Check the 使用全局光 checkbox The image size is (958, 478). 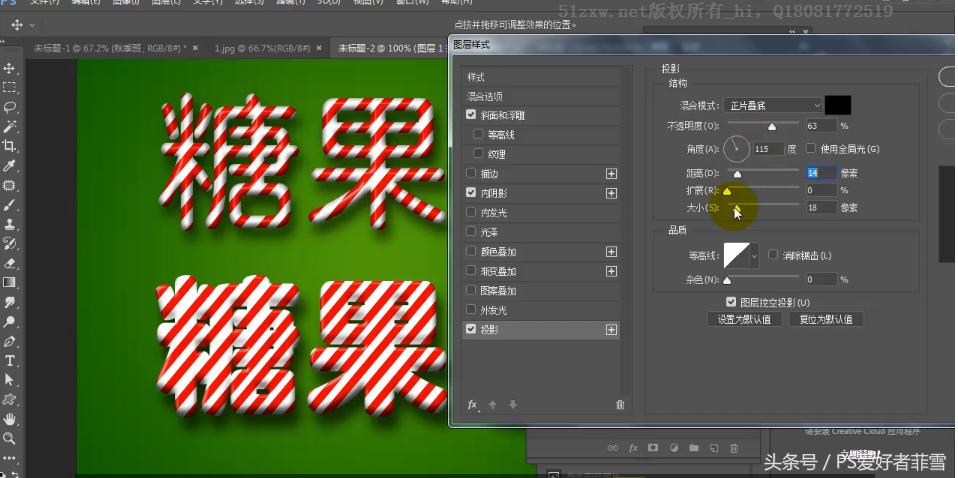coord(811,148)
